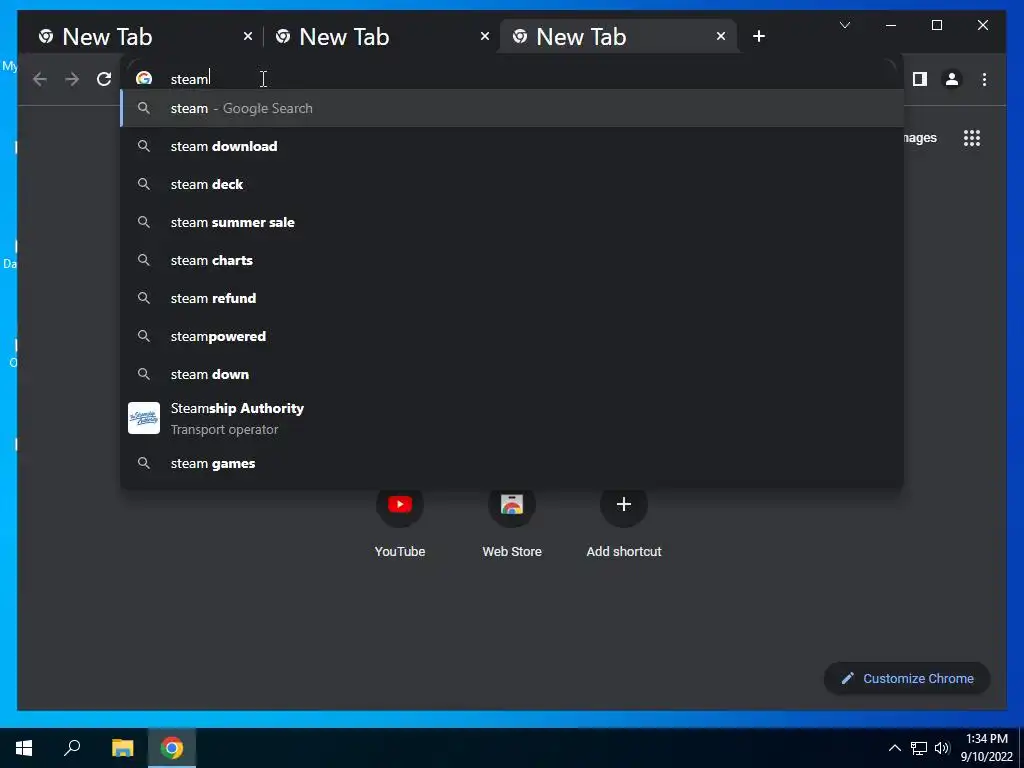This screenshot has height=768, width=1024.
Task: Click the Customize Chrome button
Action: [x=907, y=679]
